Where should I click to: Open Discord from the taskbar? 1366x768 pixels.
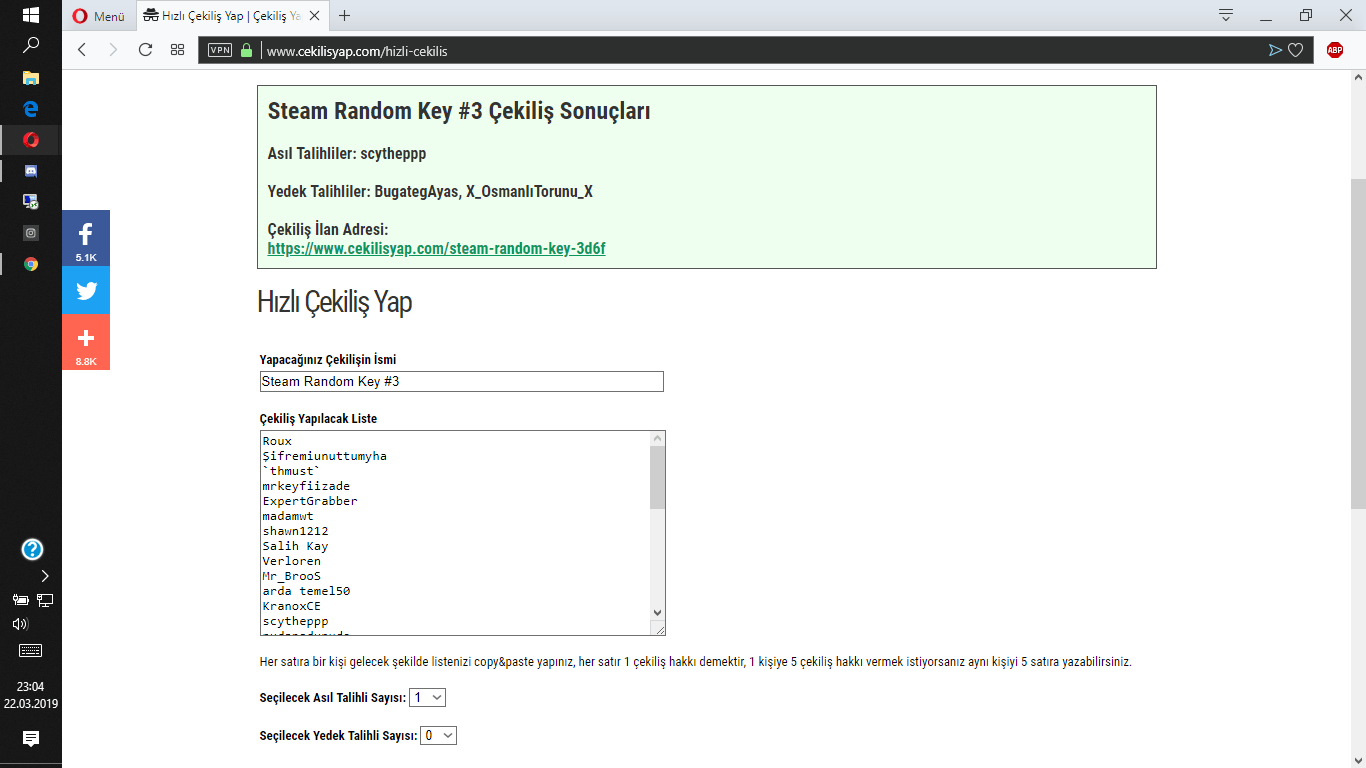[31, 171]
